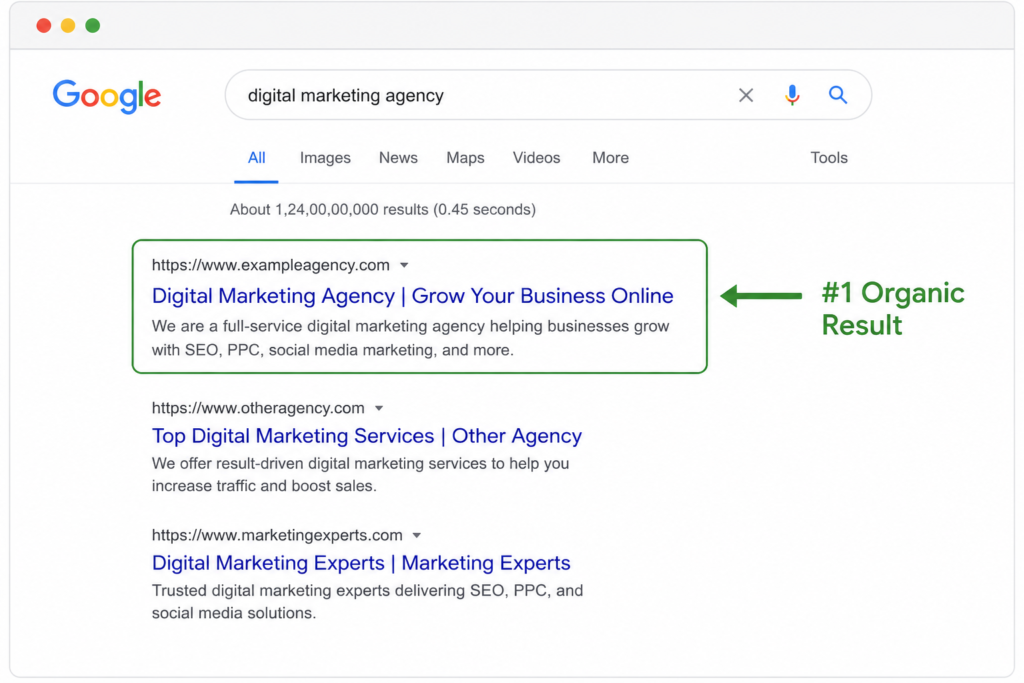Click the search box containing 'digital marketing agency'

pyautogui.click(x=548, y=95)
